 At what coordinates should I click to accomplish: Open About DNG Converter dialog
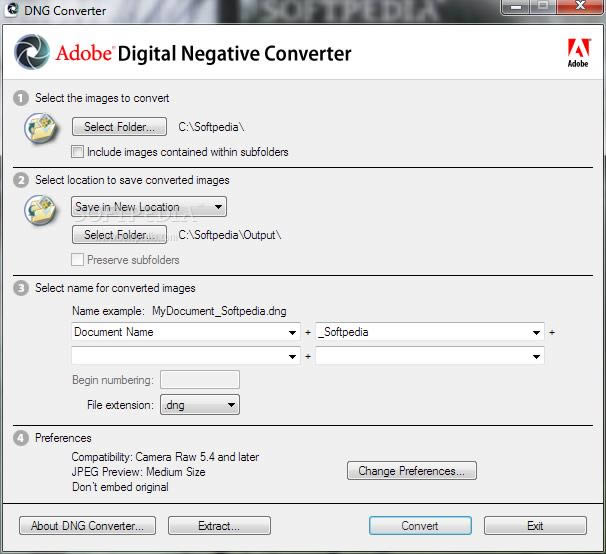[x=87, y=526]
